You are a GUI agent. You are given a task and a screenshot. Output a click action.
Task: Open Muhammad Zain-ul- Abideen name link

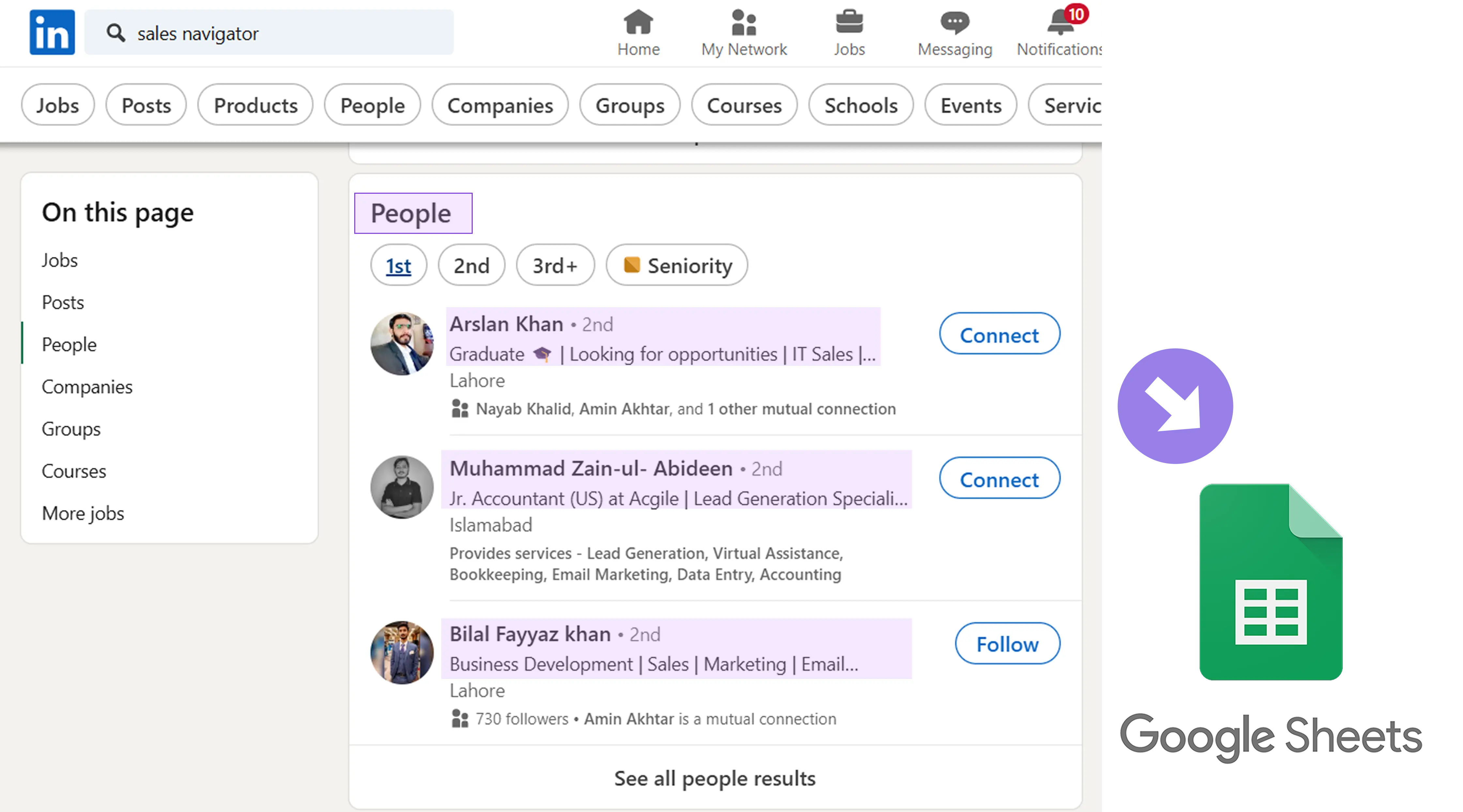click(x=591, y=469)
